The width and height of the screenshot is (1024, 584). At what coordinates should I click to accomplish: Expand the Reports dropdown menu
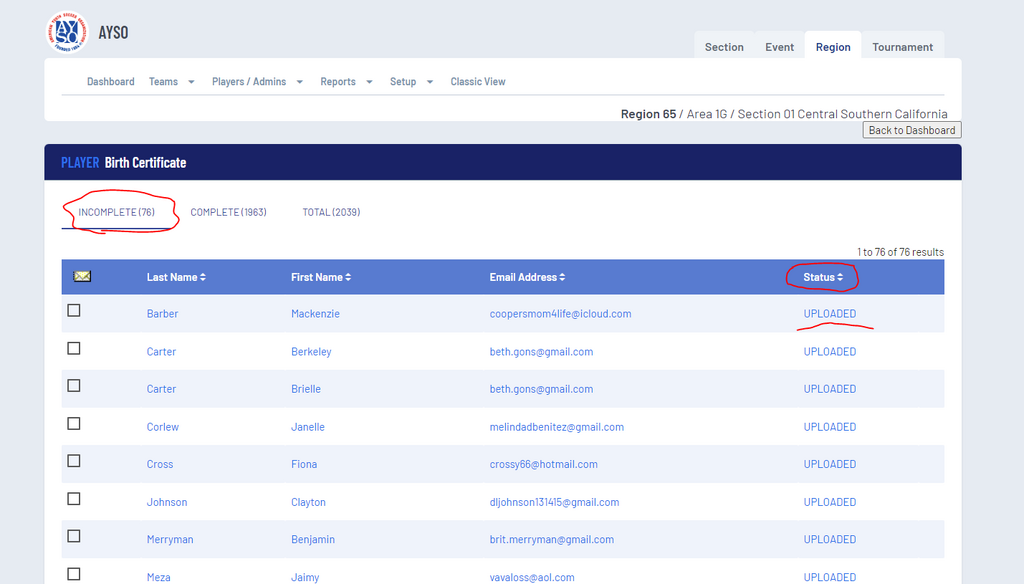pos(346,82)
